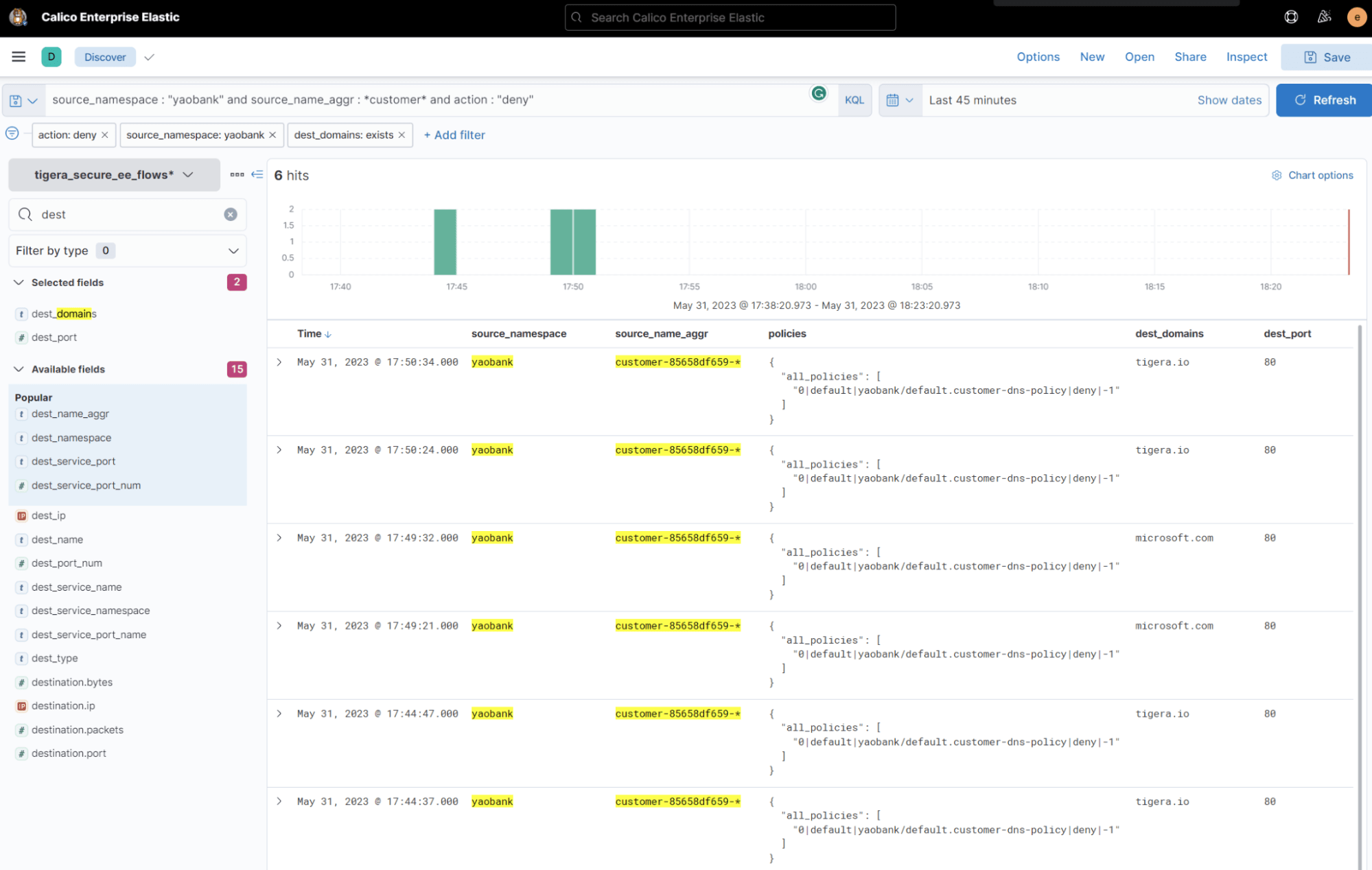Open the hamburger navigation menu
The height and width of the screenshot is (870, 1372).
point(19,57)
